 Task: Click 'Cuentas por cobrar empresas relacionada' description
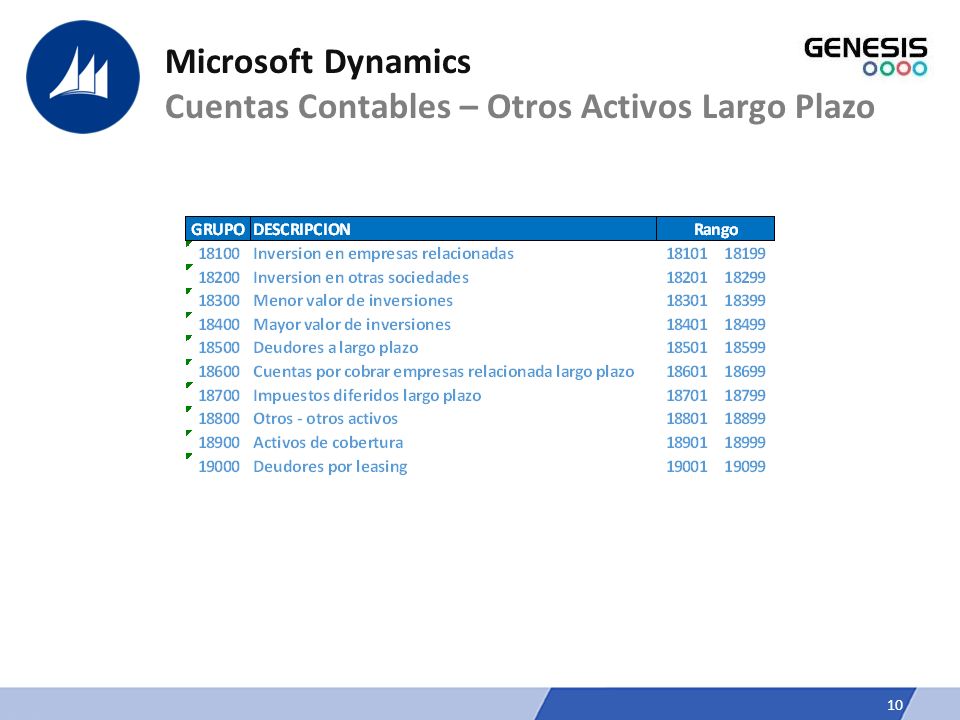click(x=443, y=372)
